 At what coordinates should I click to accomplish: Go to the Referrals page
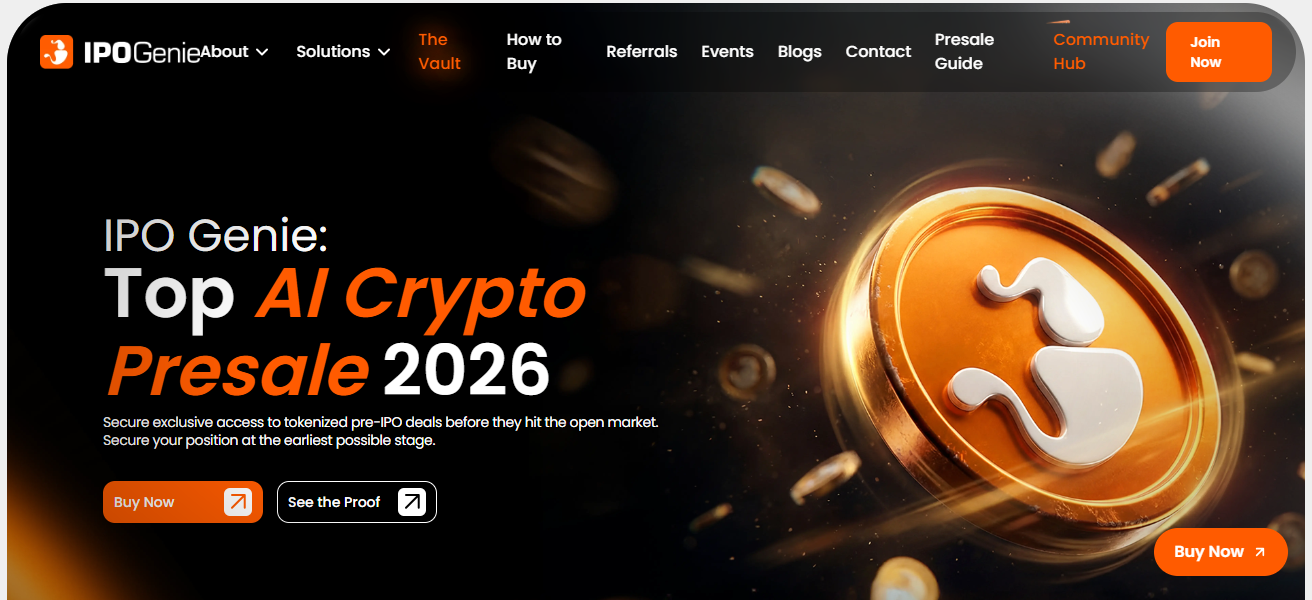tap(641, 52)
